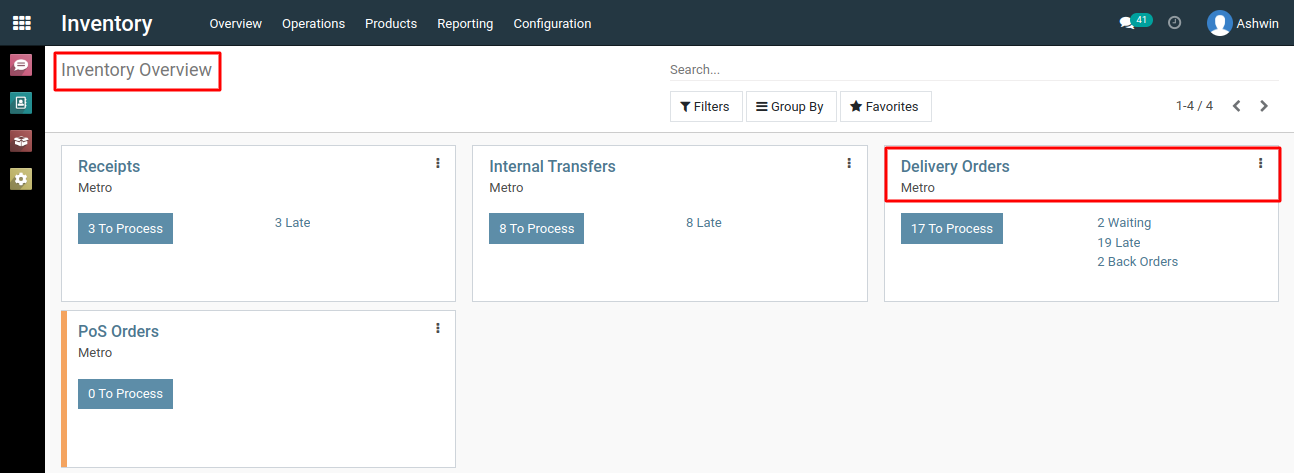This screenshot has width=1294, height=473.
Task: Go to next page arrow
Action: [1264, 106]
